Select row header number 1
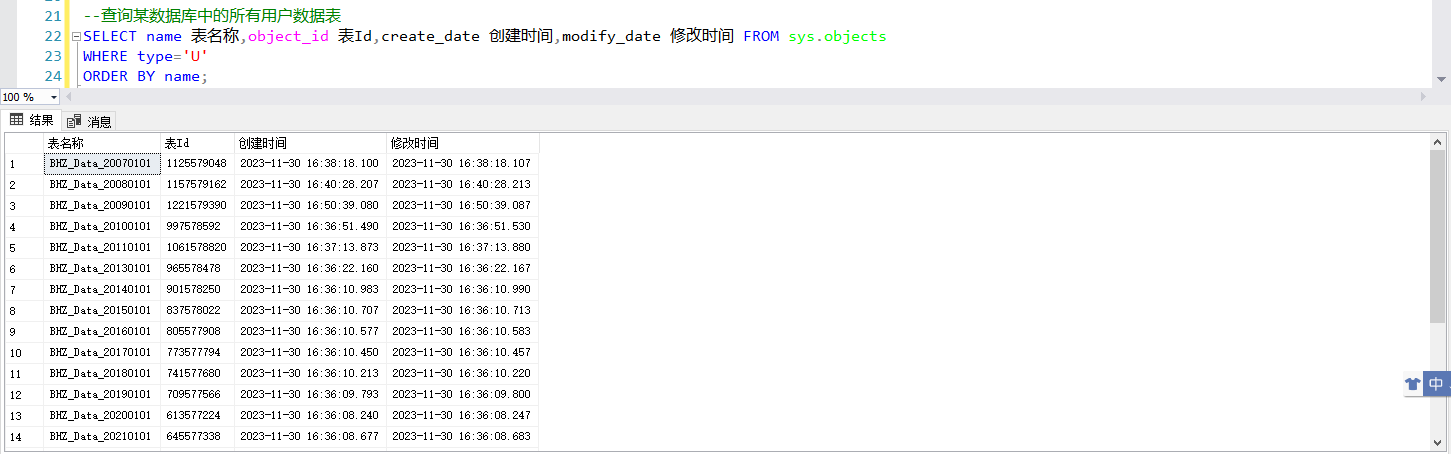 tap(24, 163)
